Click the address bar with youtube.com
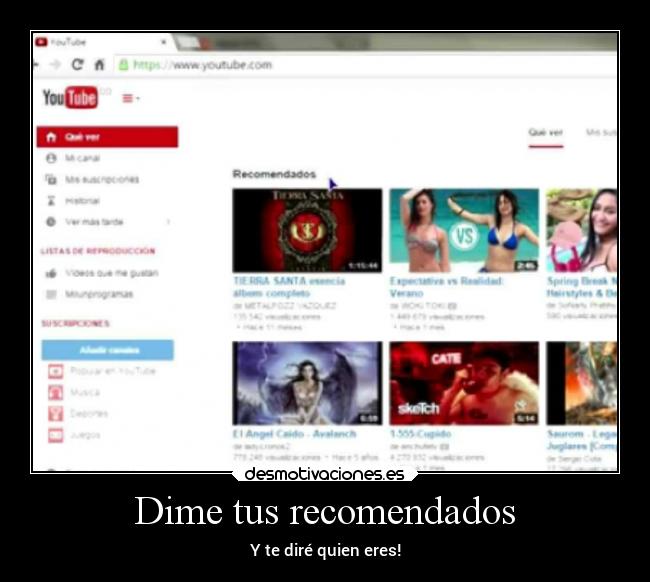Screen dimensions: 650x582 tap(365, 65)
